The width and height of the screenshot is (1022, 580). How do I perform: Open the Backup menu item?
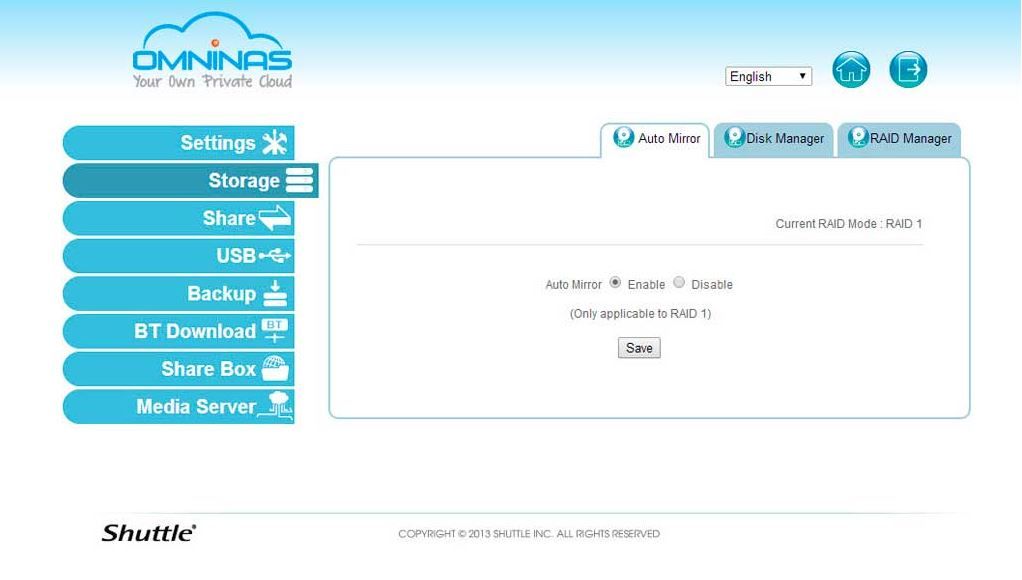click(221, 294)
